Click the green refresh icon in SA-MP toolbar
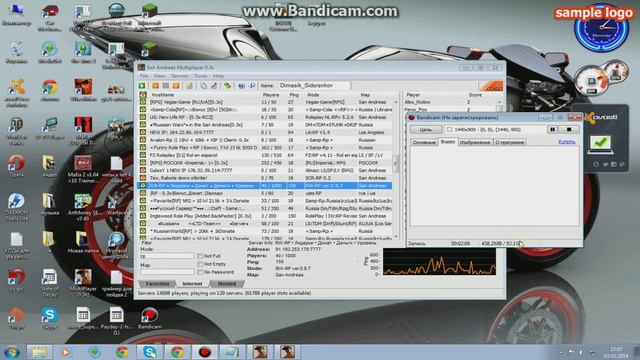Viewport: 640px width, 360px height. tap(227, 86)
